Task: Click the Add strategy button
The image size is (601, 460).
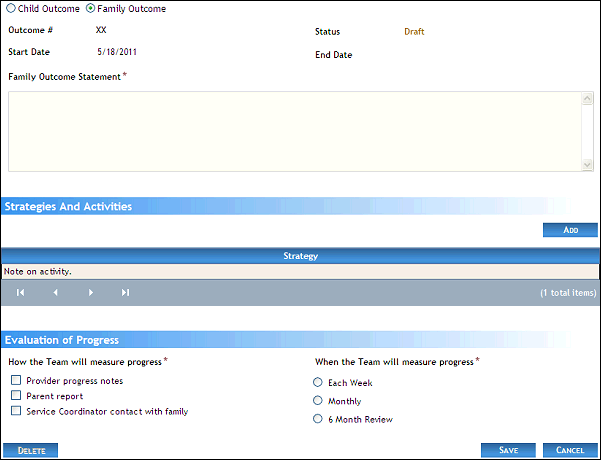Action: [570, 230]
